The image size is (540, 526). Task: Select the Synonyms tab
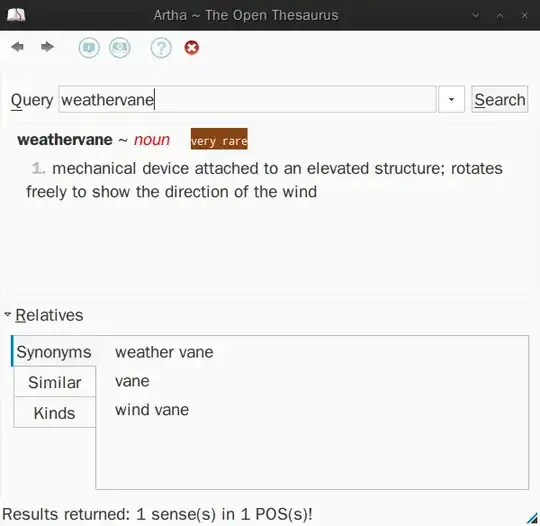pos(54,352)
